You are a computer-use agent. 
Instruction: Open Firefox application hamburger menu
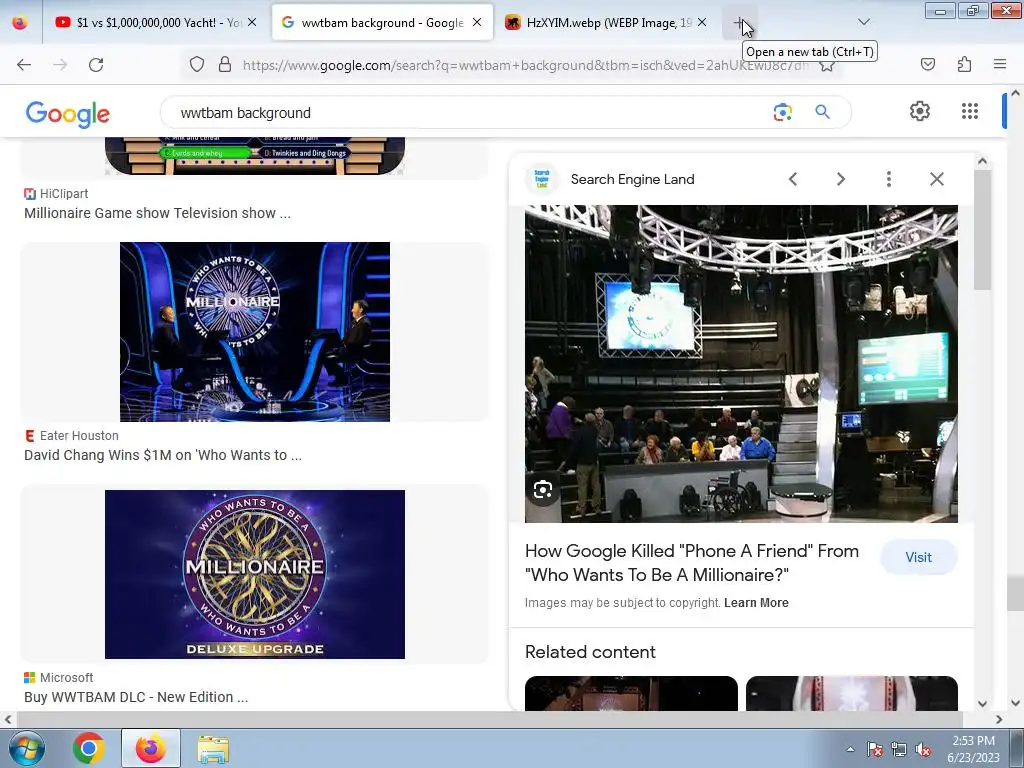(1000, 64)
